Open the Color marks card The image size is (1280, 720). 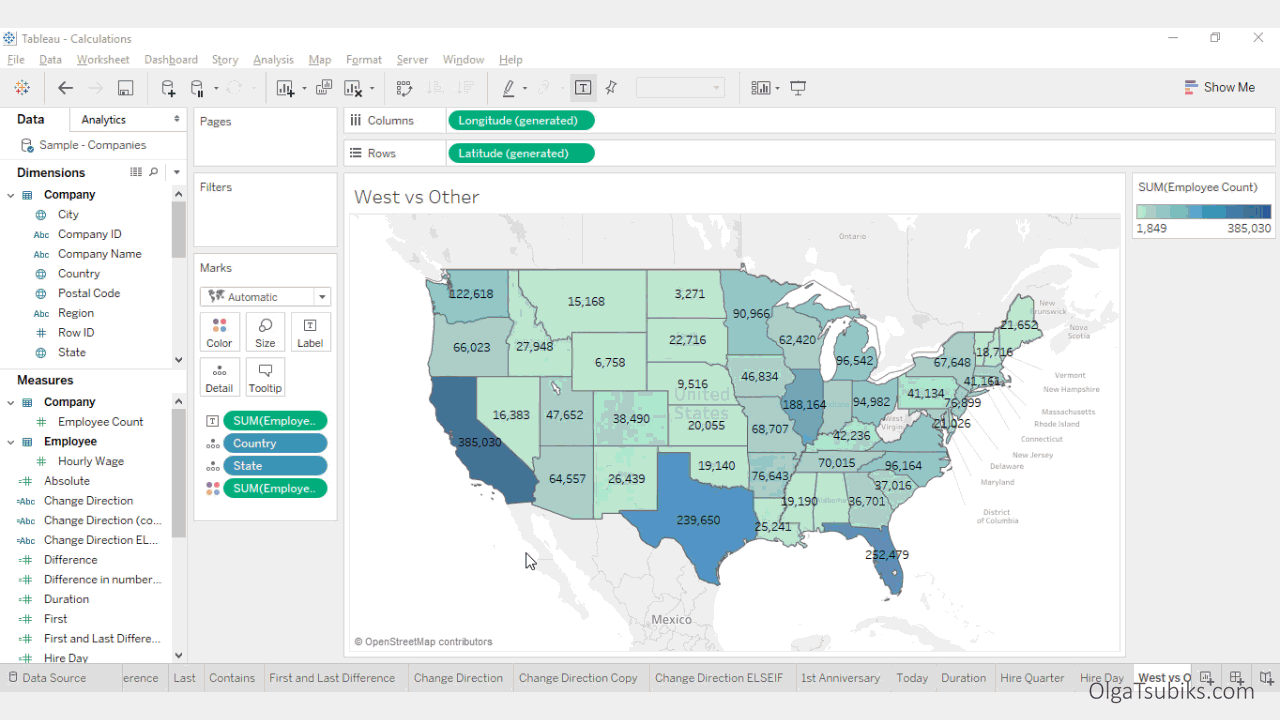(x=219, y=331)
